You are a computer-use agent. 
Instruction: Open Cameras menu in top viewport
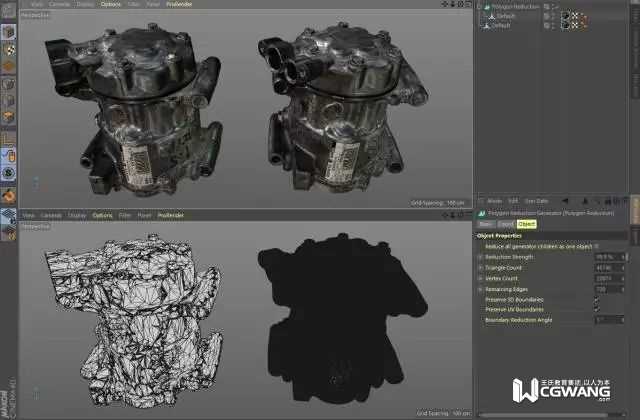[x=60, y=4]
